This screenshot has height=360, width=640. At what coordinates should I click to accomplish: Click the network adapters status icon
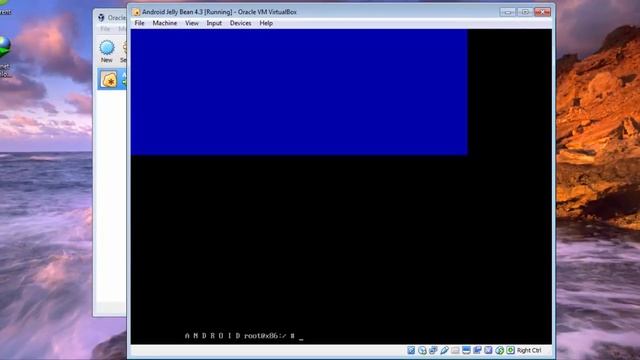pos(433,350)
